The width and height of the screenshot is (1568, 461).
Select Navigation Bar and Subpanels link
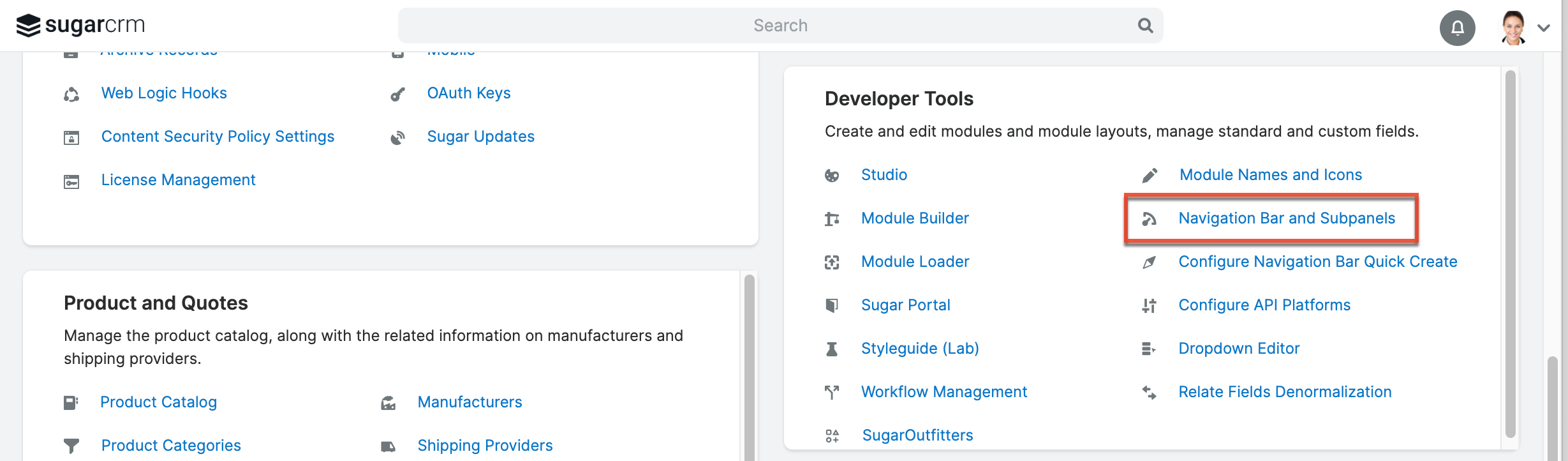1287,218
